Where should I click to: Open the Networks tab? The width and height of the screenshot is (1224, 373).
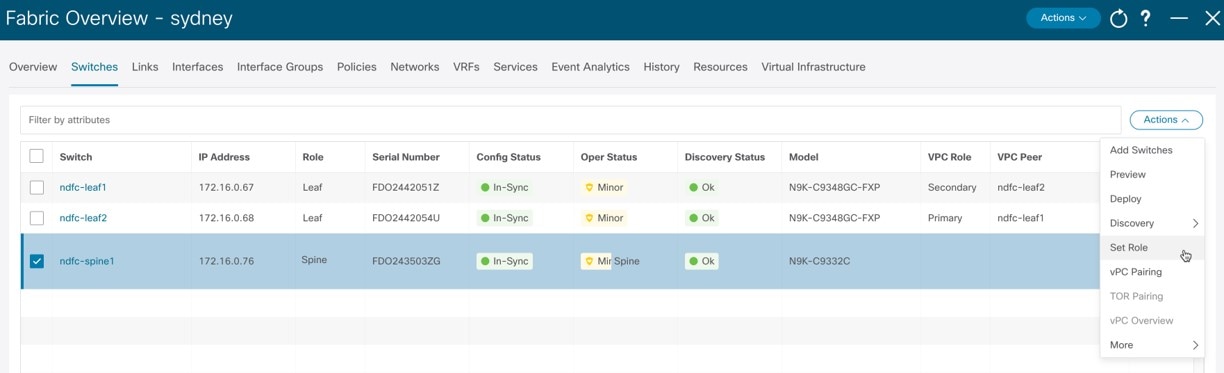point(415,67)
